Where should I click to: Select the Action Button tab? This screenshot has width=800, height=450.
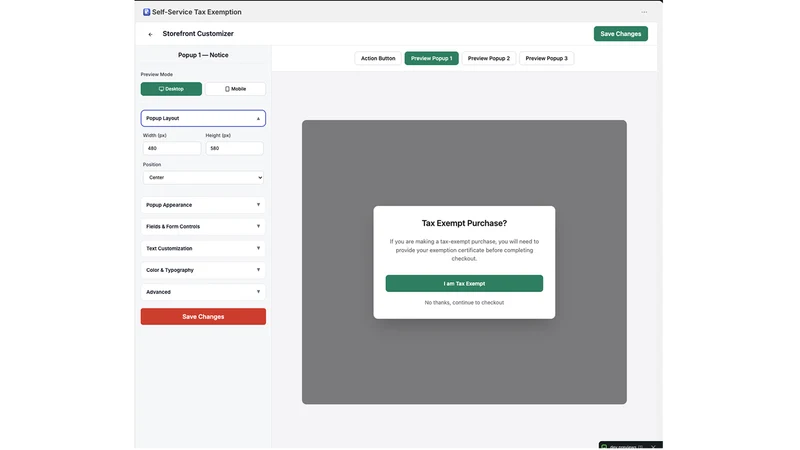(378, 58)
